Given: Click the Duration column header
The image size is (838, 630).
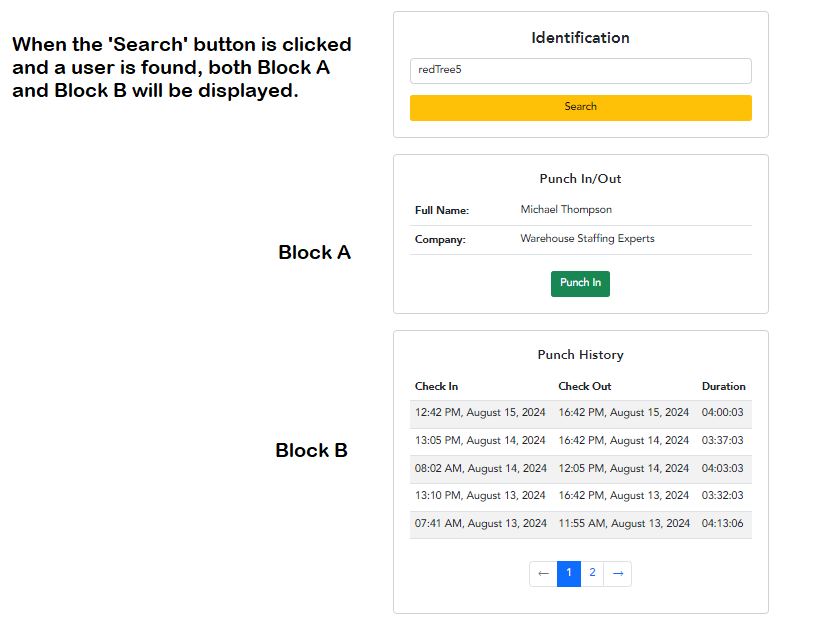Looking at the screenshot, I should 723,386.
